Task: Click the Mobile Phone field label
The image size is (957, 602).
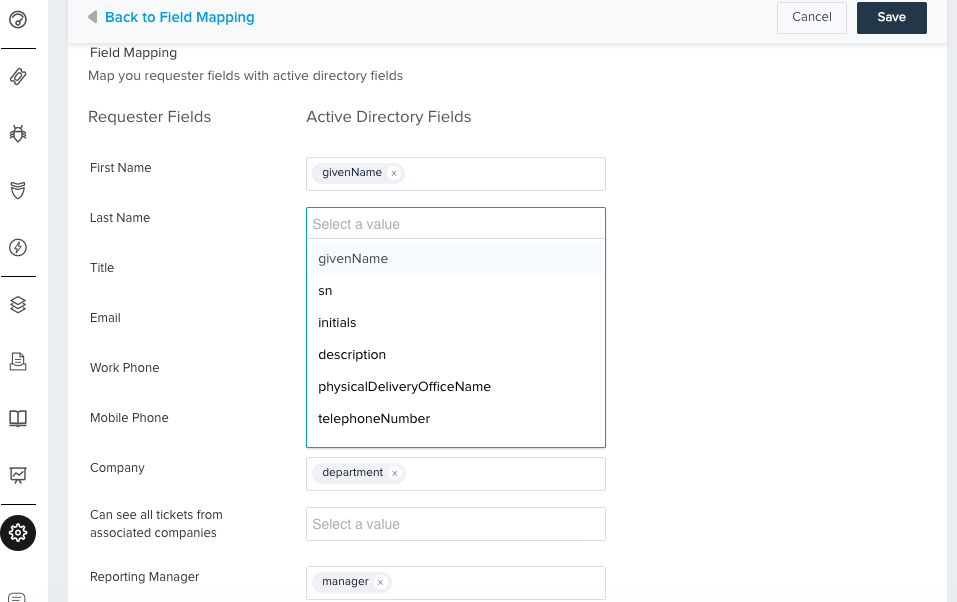Action: click(x=129, y=418)
